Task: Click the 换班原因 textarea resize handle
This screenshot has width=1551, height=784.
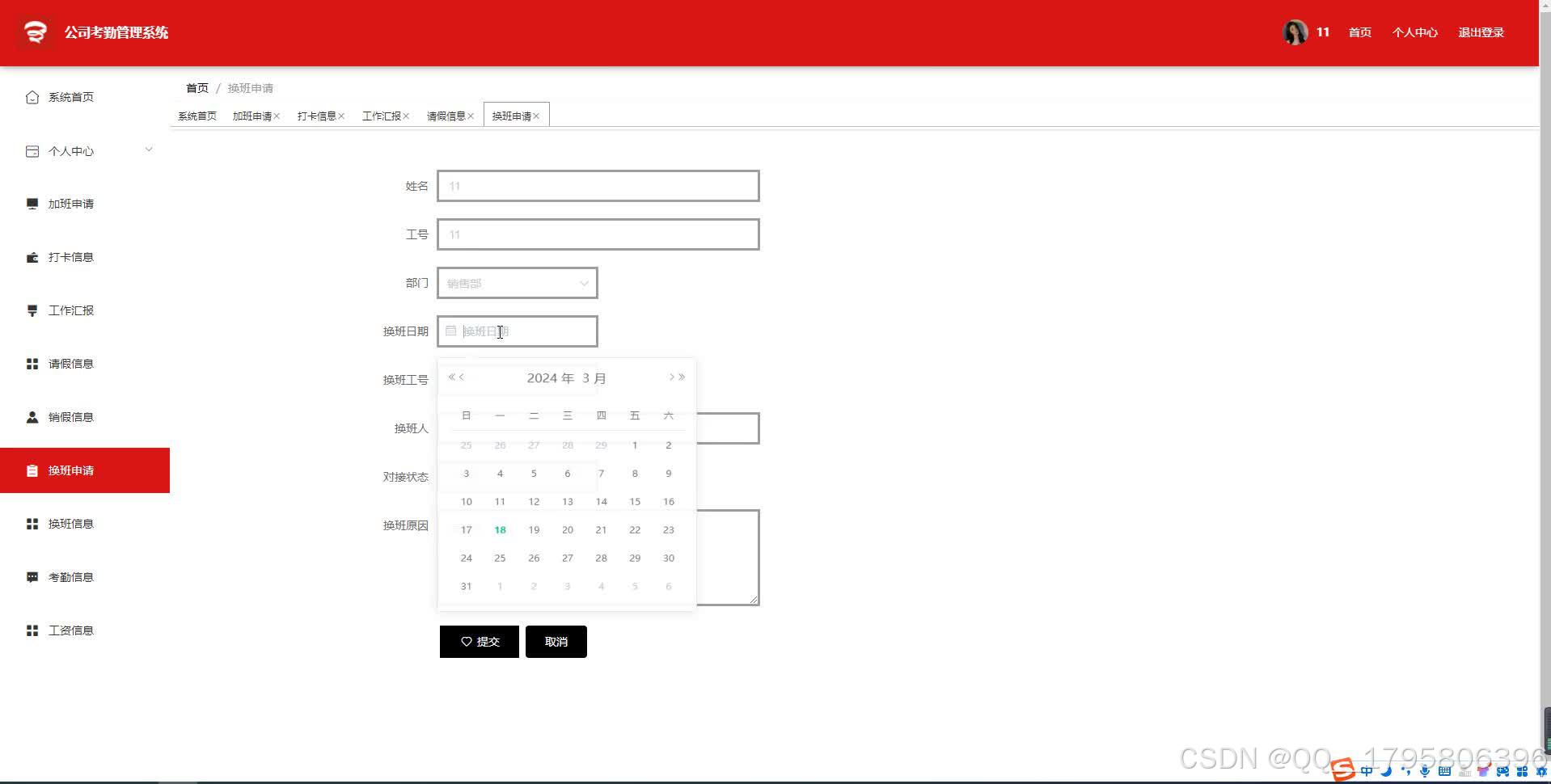Action: pos(754,599)
